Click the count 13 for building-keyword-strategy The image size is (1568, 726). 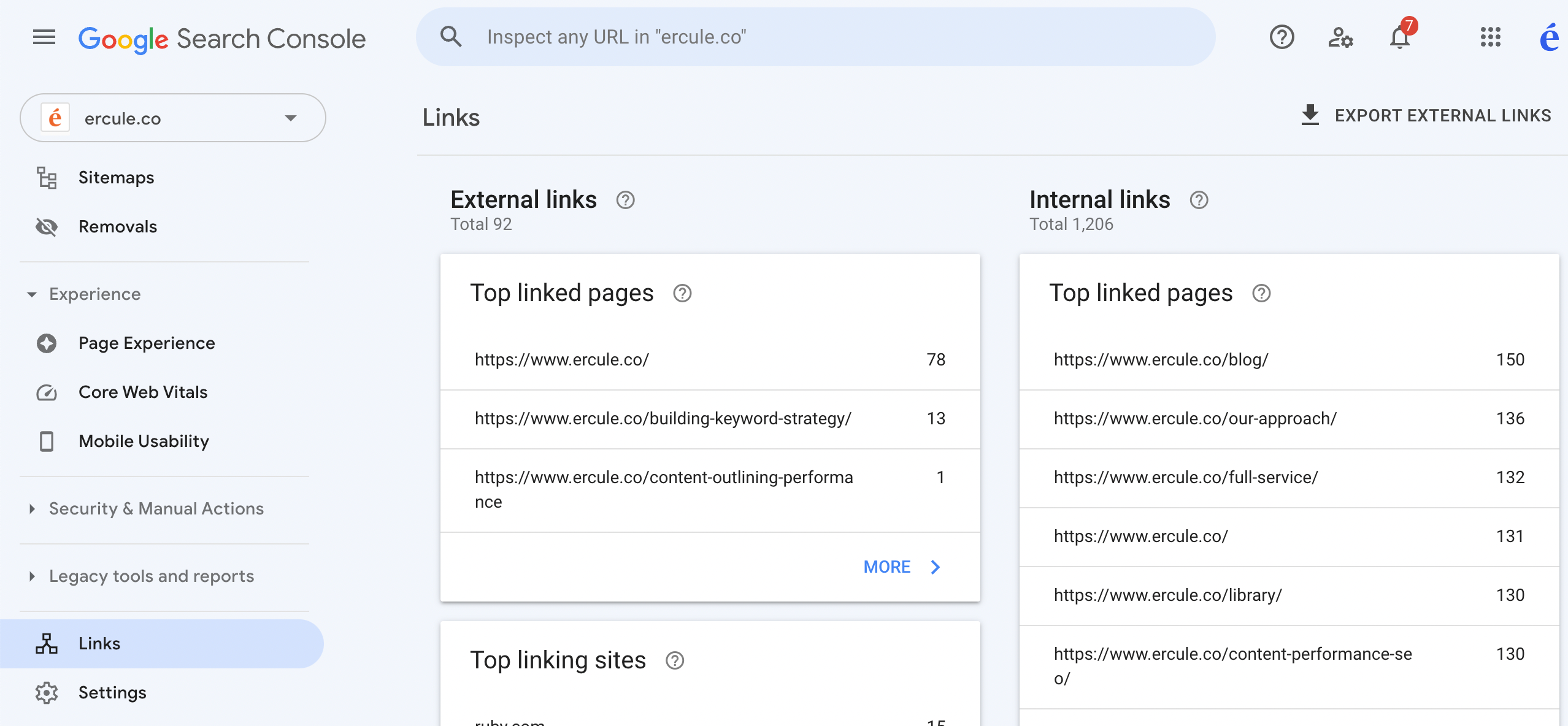click(936, 419)
